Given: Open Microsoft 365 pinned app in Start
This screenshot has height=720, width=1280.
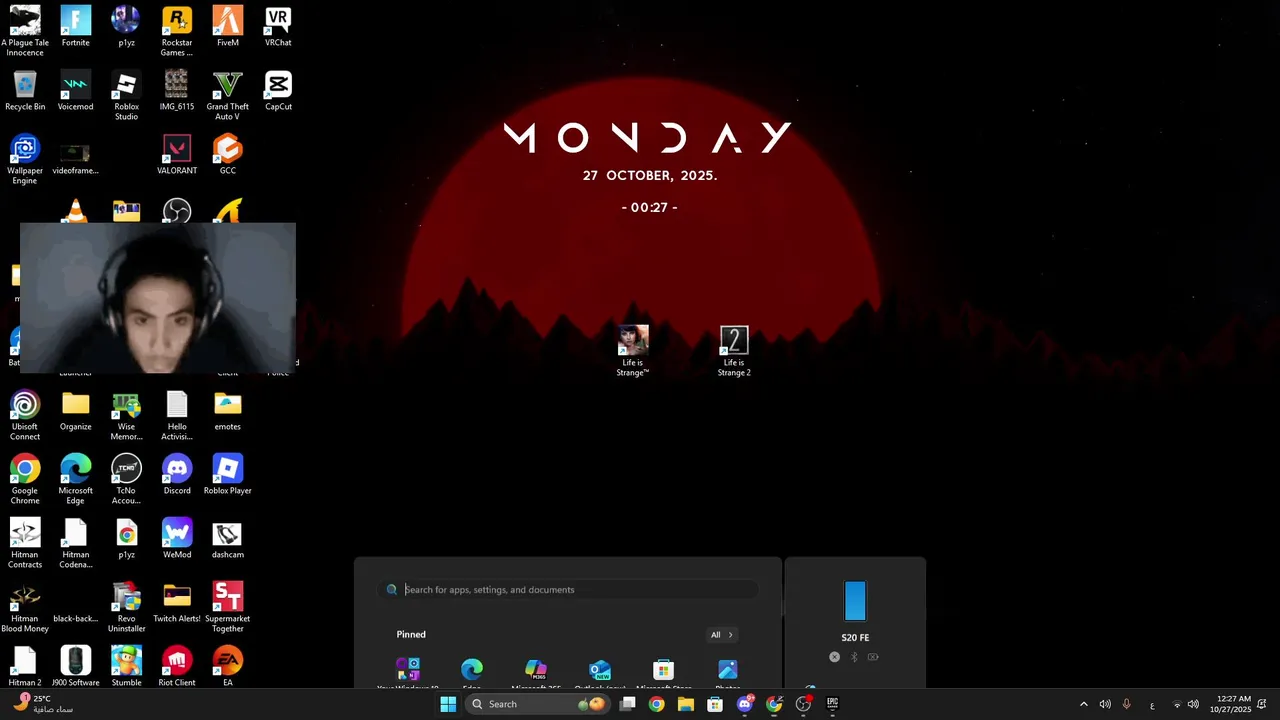Looking at the screenshot, I should 536,673.
